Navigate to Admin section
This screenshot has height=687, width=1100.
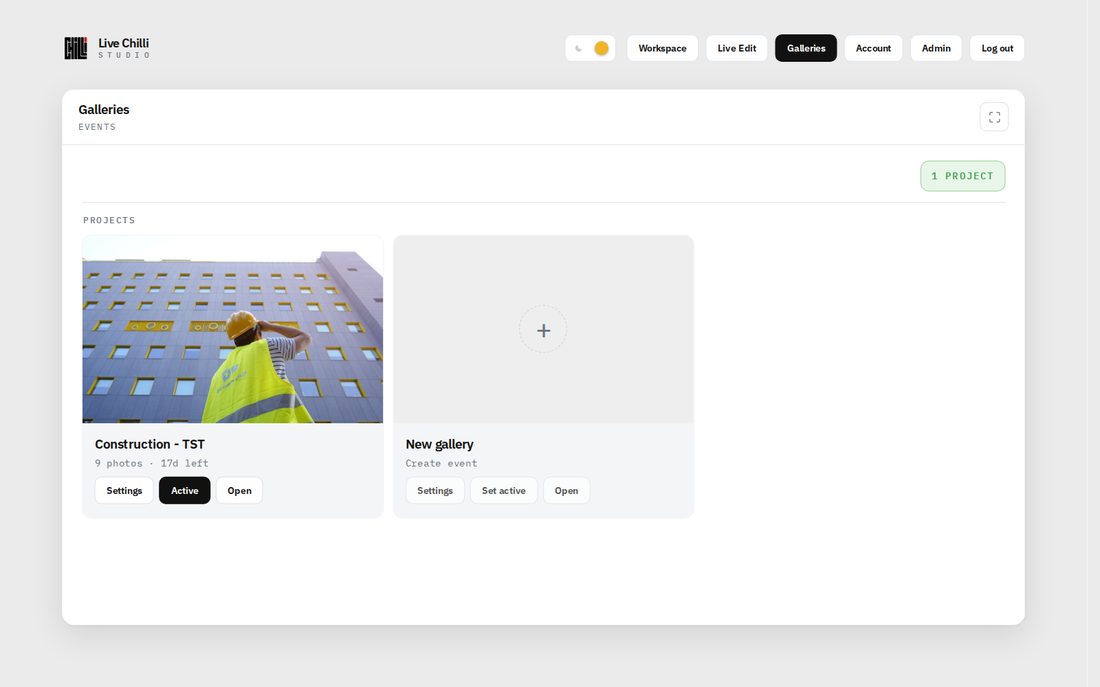coord(936,48)
